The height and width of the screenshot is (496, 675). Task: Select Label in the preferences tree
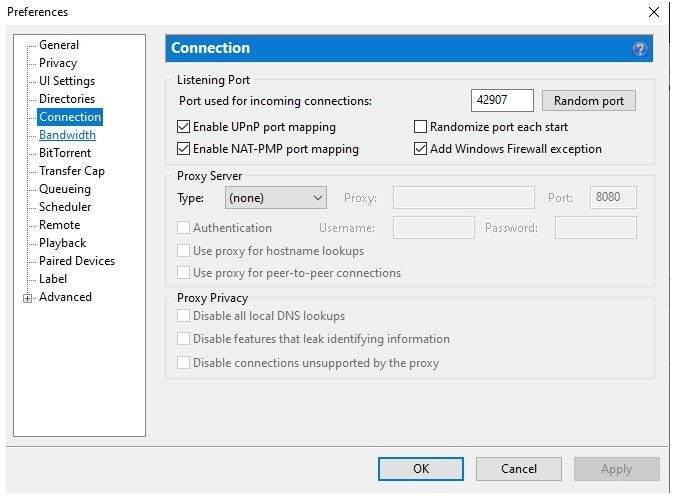(x=53, y=279)
